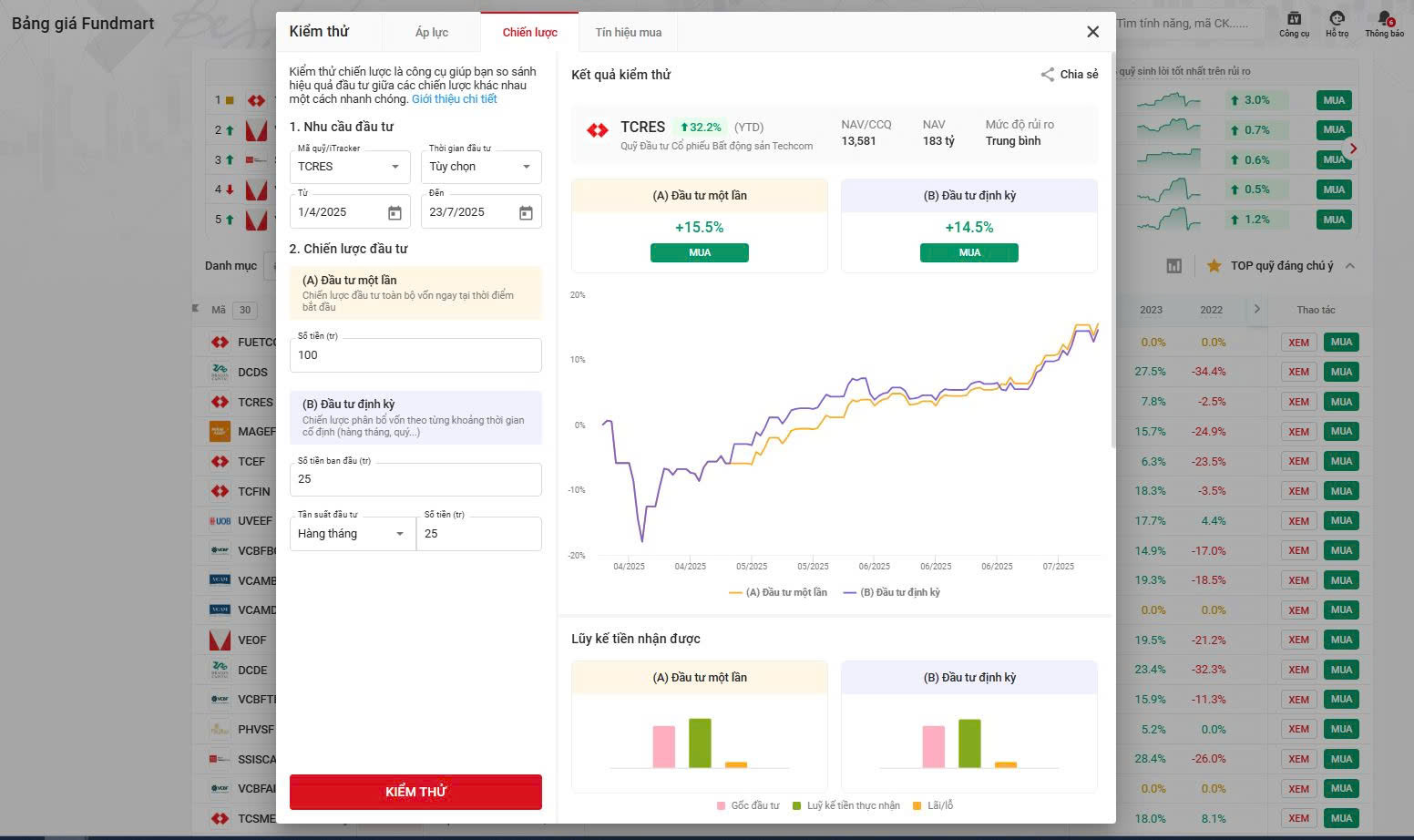Open calendar picker for start date
Image resolution: width=1414 pixels, height=840 pixels.
point(394,212)
